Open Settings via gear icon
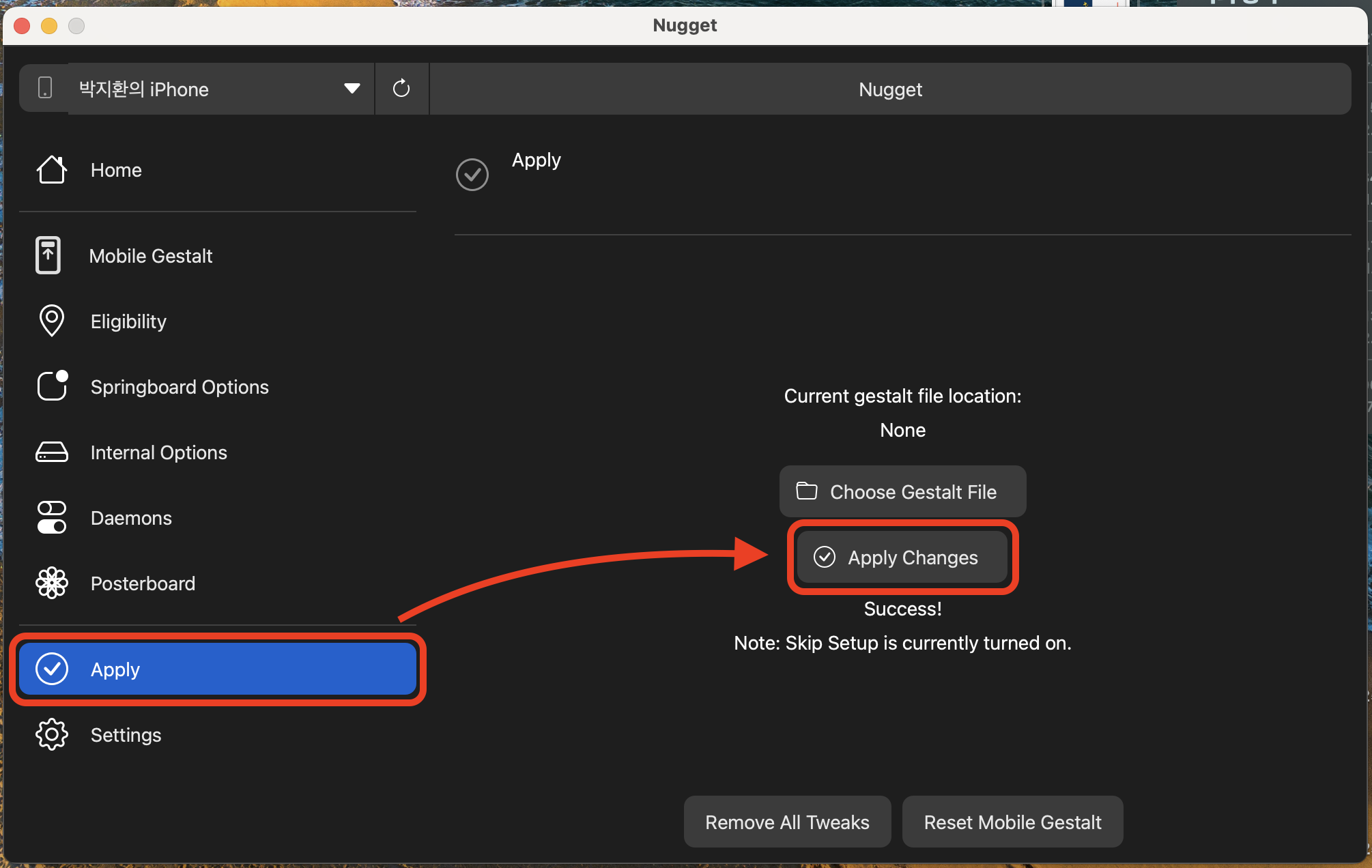1372x868 pixels. [52, 735]
